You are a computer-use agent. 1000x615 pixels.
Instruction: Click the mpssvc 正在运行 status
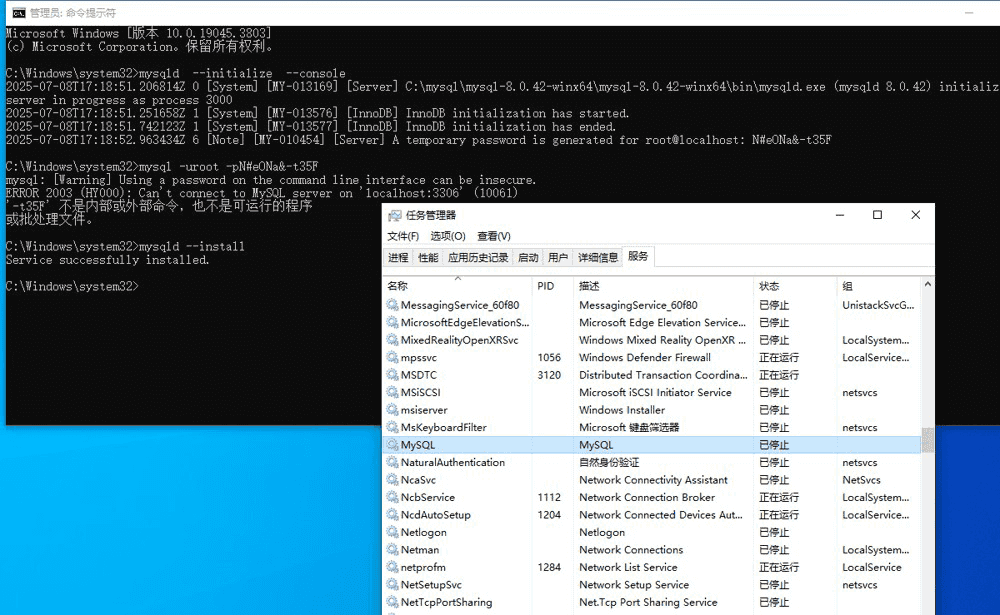[x=779, y=357]
